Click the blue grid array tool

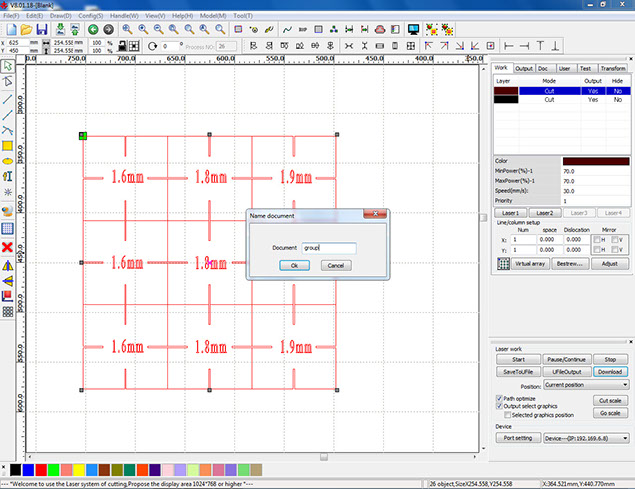pyautogui.click(x=7, y=229)
